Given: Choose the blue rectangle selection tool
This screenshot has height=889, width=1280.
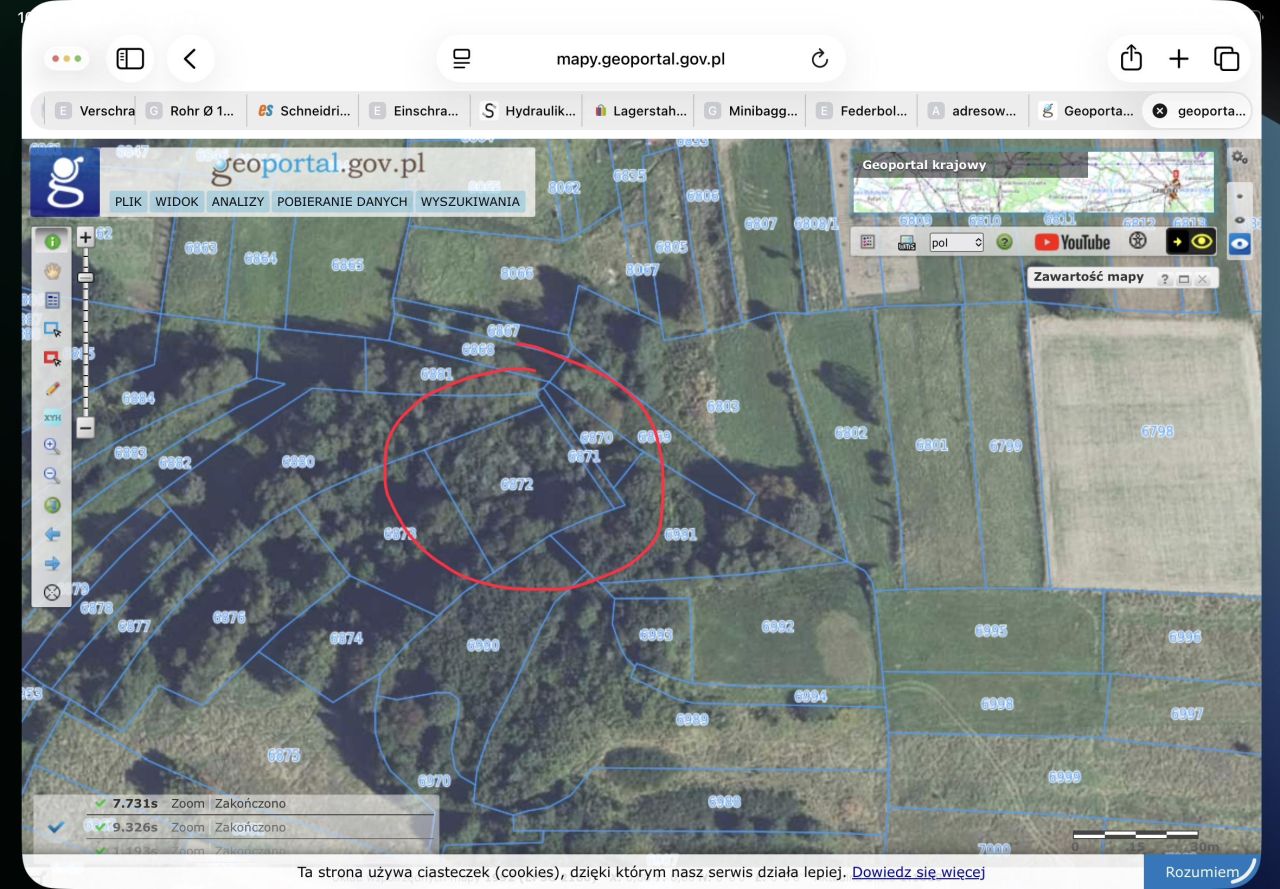Looking at the screenshot, I should pos(52,329).
